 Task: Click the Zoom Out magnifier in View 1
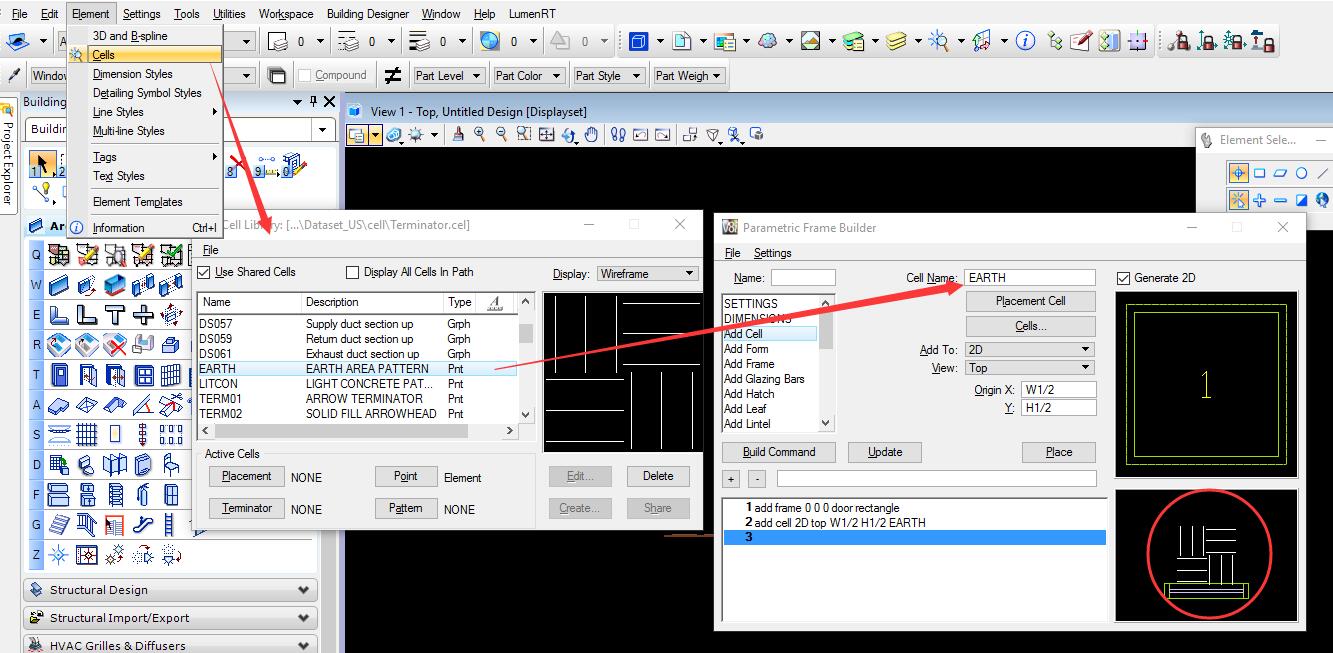(502, 135)
